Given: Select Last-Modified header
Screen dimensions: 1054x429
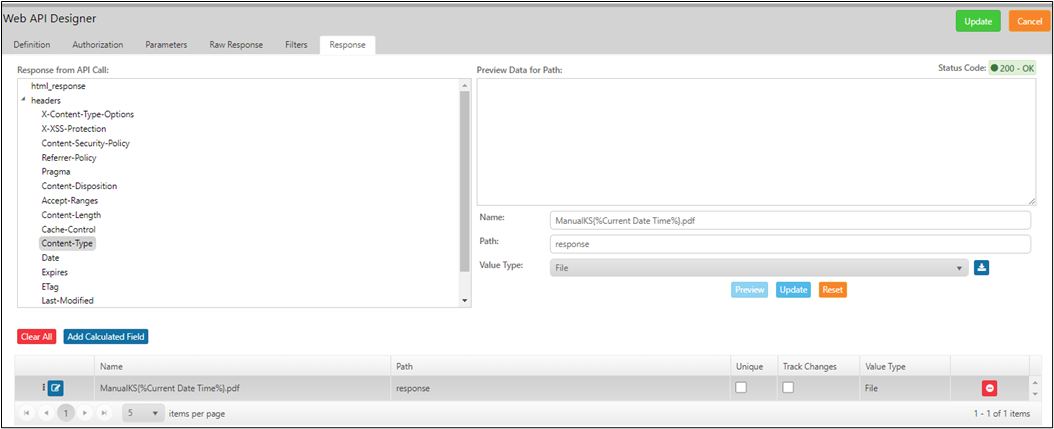Looking at the screenshot, I should (67, 301).
